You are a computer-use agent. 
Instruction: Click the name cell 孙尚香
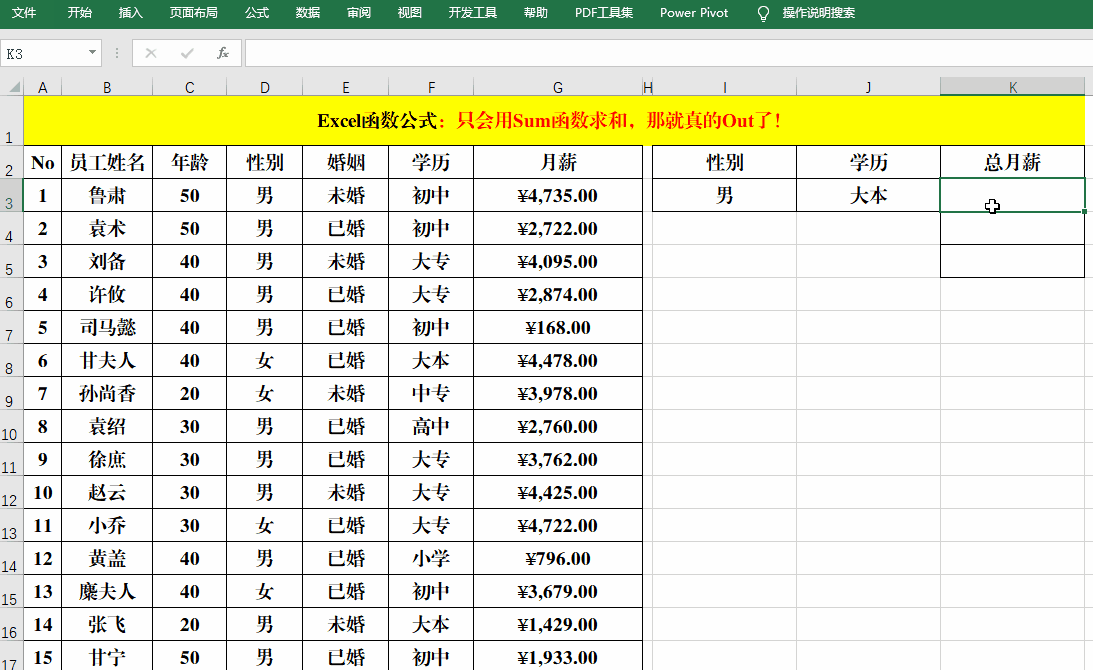pos(107,393)
